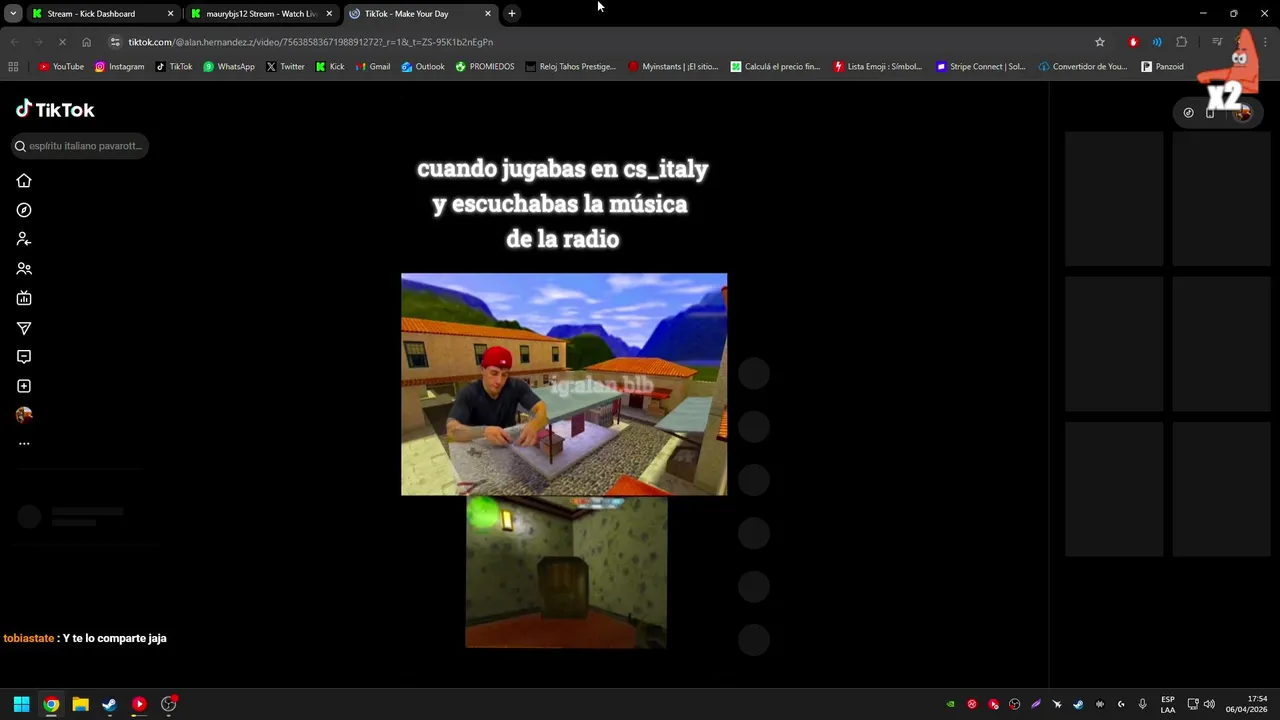
Task: Open the Calculá el precio bookmark
Action: pyautogui.click(x=775, y=67)
